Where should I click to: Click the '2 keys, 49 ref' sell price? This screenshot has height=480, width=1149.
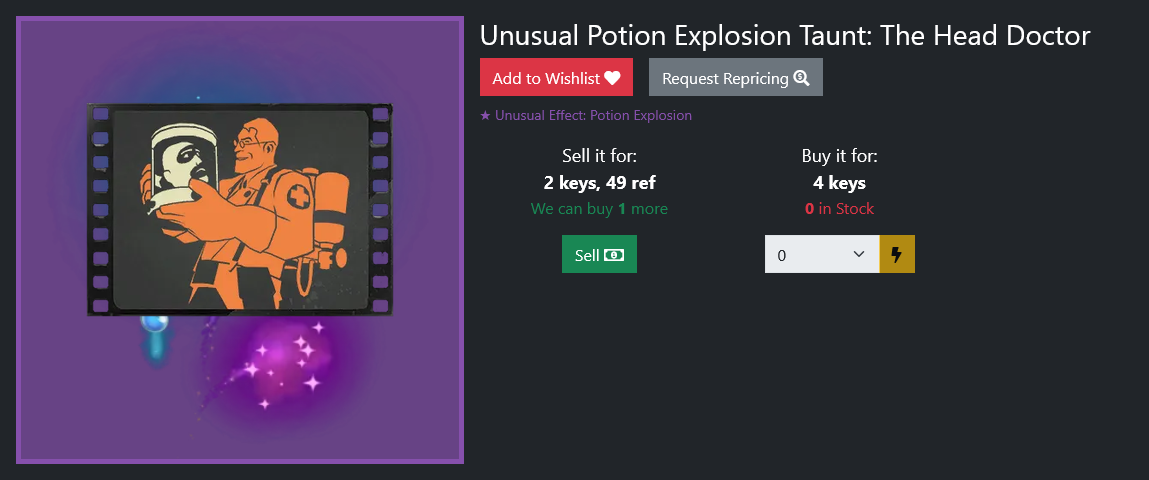599,182
